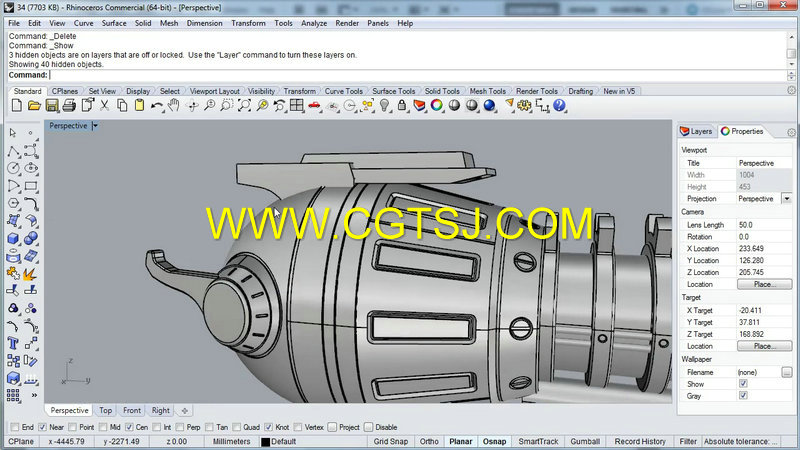Open the Analyze menu
Screen dimensions: 800x450
[314, 23]
